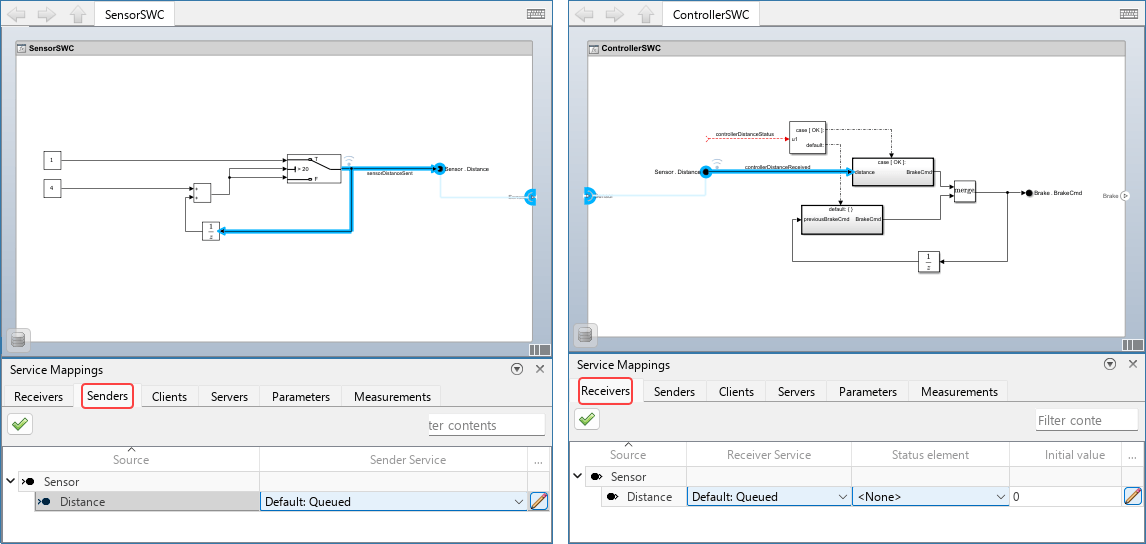Close the SensorSWC Service Mappings panel
Viewport: 1146px width, 544px height.
[x=540, y=369]
